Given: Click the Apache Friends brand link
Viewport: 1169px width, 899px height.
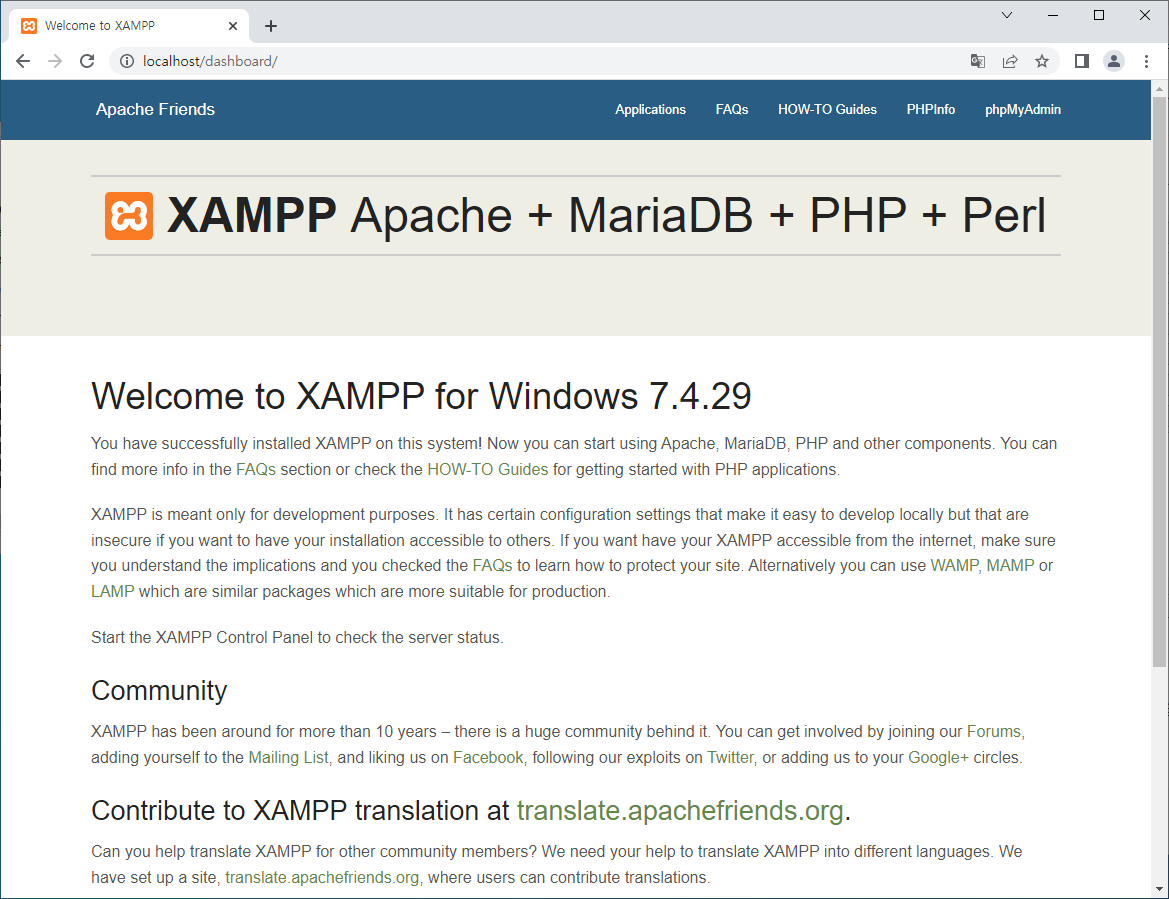Looking at the screenshot, I should click(x=155, y=110).
